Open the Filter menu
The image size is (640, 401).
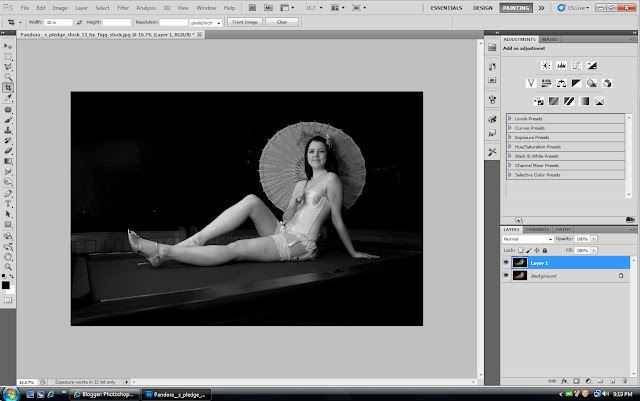(122, 7)
